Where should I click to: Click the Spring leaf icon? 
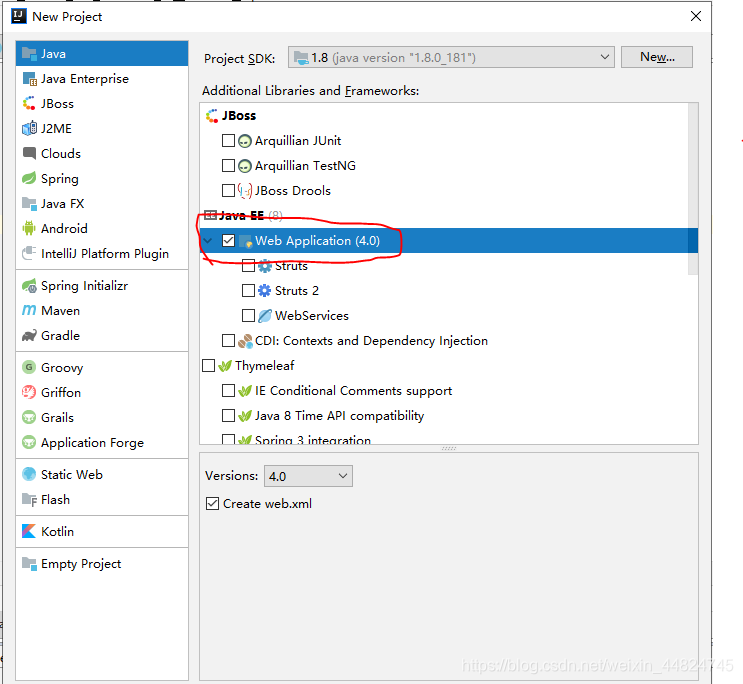[x=29, y=178]
